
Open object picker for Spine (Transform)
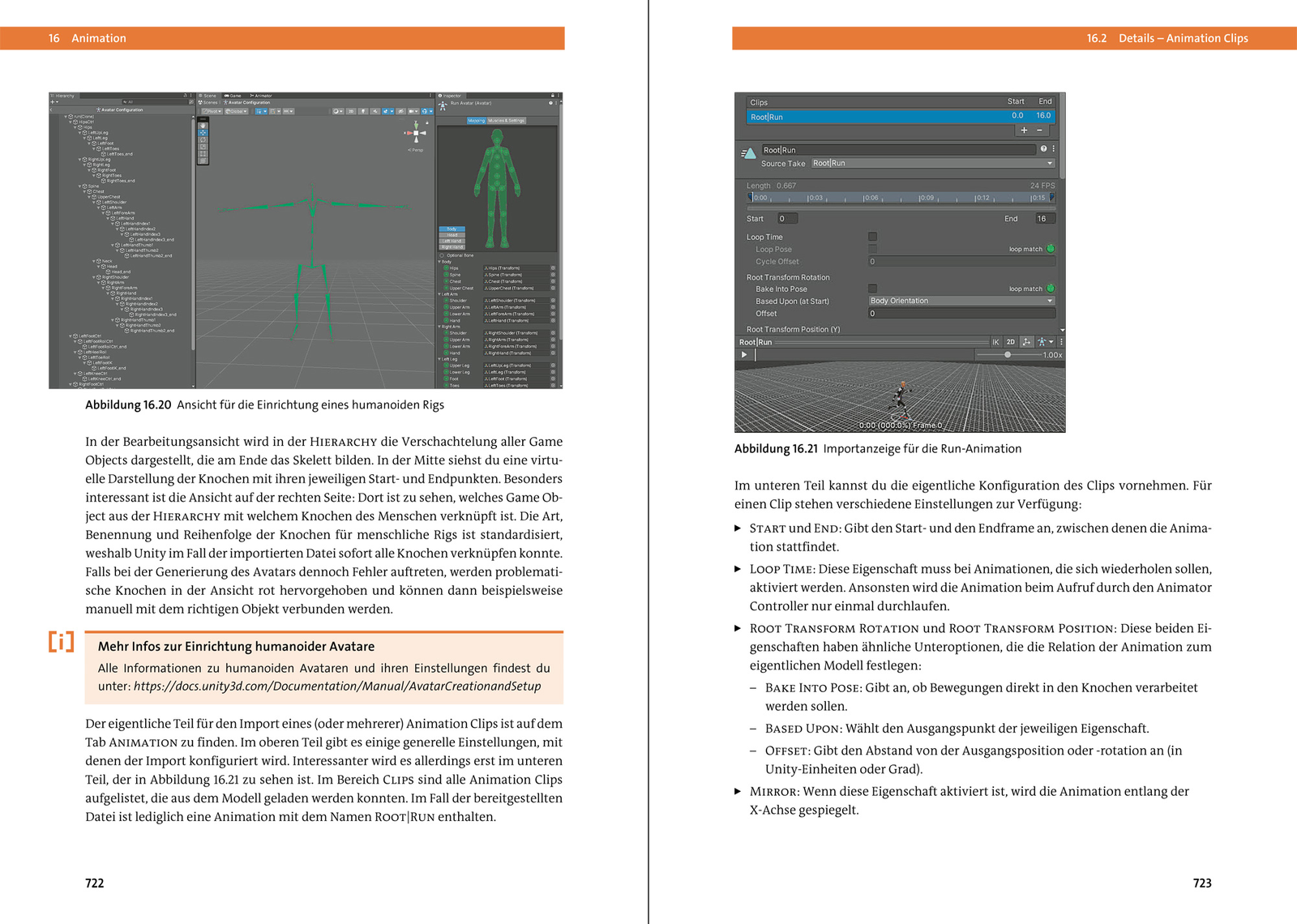pos(554,275)
